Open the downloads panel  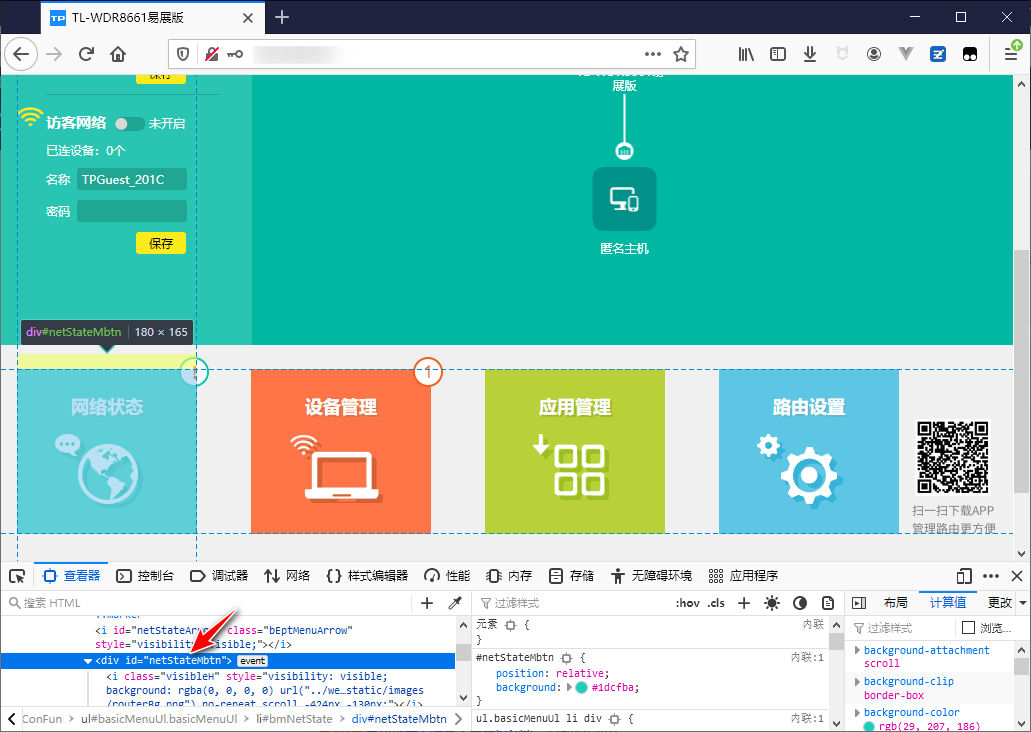click(x=810, y=54)
